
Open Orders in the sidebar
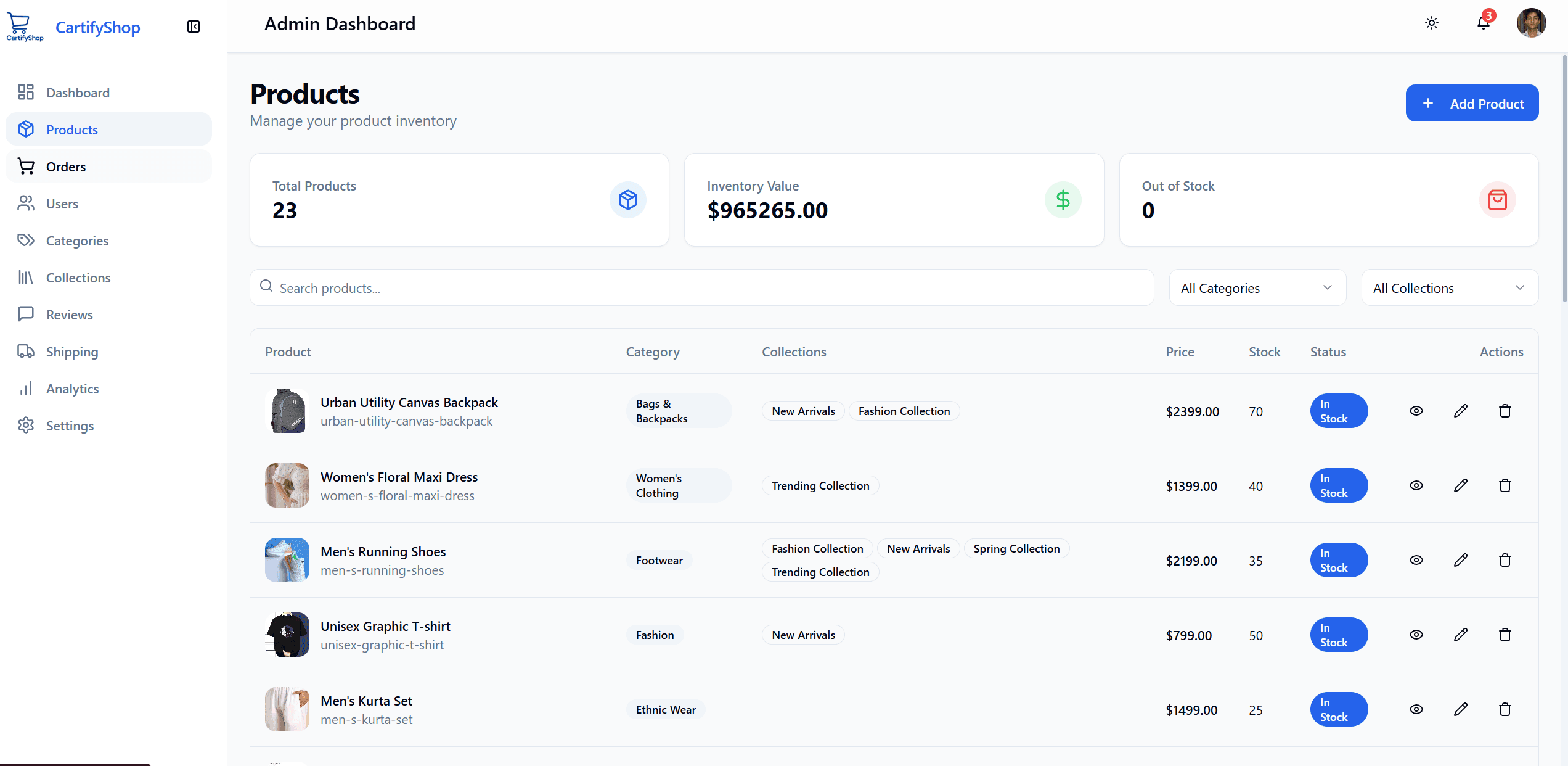(x=108, y=167)
